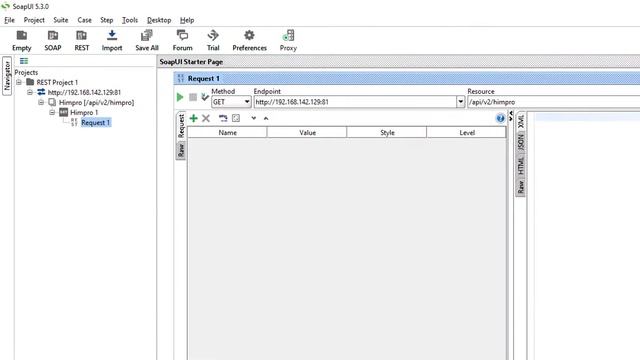Open the Step menu
The image size is (640, 360).
click(107, 20)
